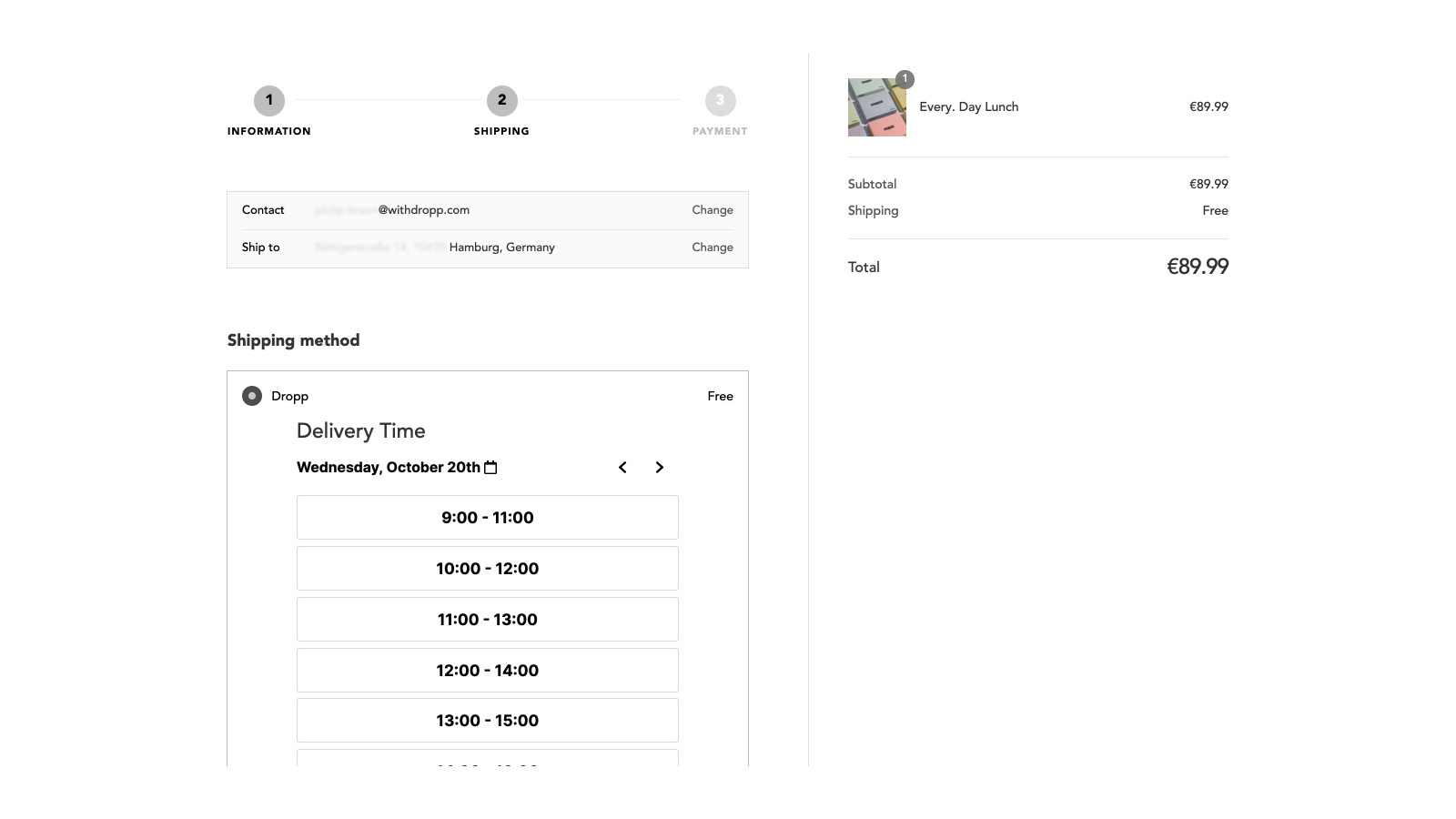Choose the 10:00 - 12:00 delivery slot

coord(487,569)
